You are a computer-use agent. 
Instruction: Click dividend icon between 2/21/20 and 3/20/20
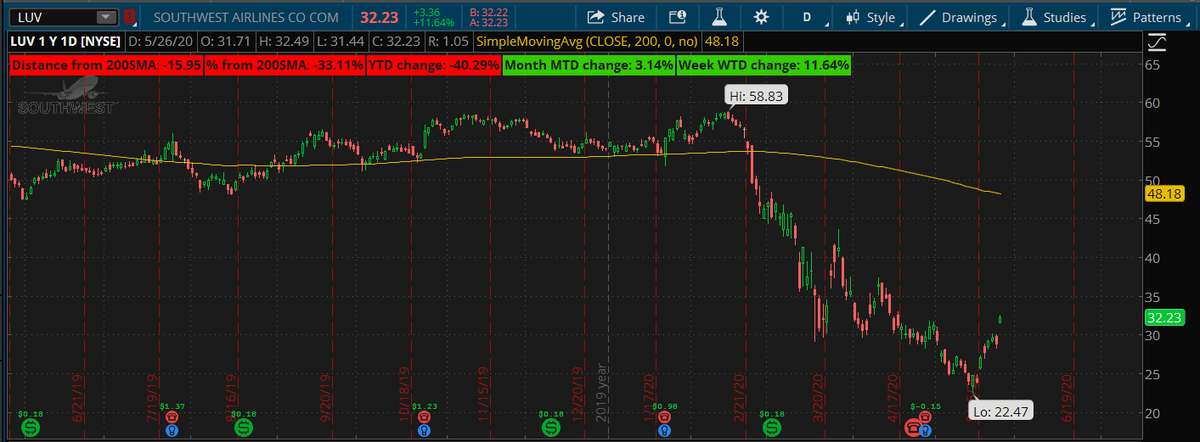point(772,427)
